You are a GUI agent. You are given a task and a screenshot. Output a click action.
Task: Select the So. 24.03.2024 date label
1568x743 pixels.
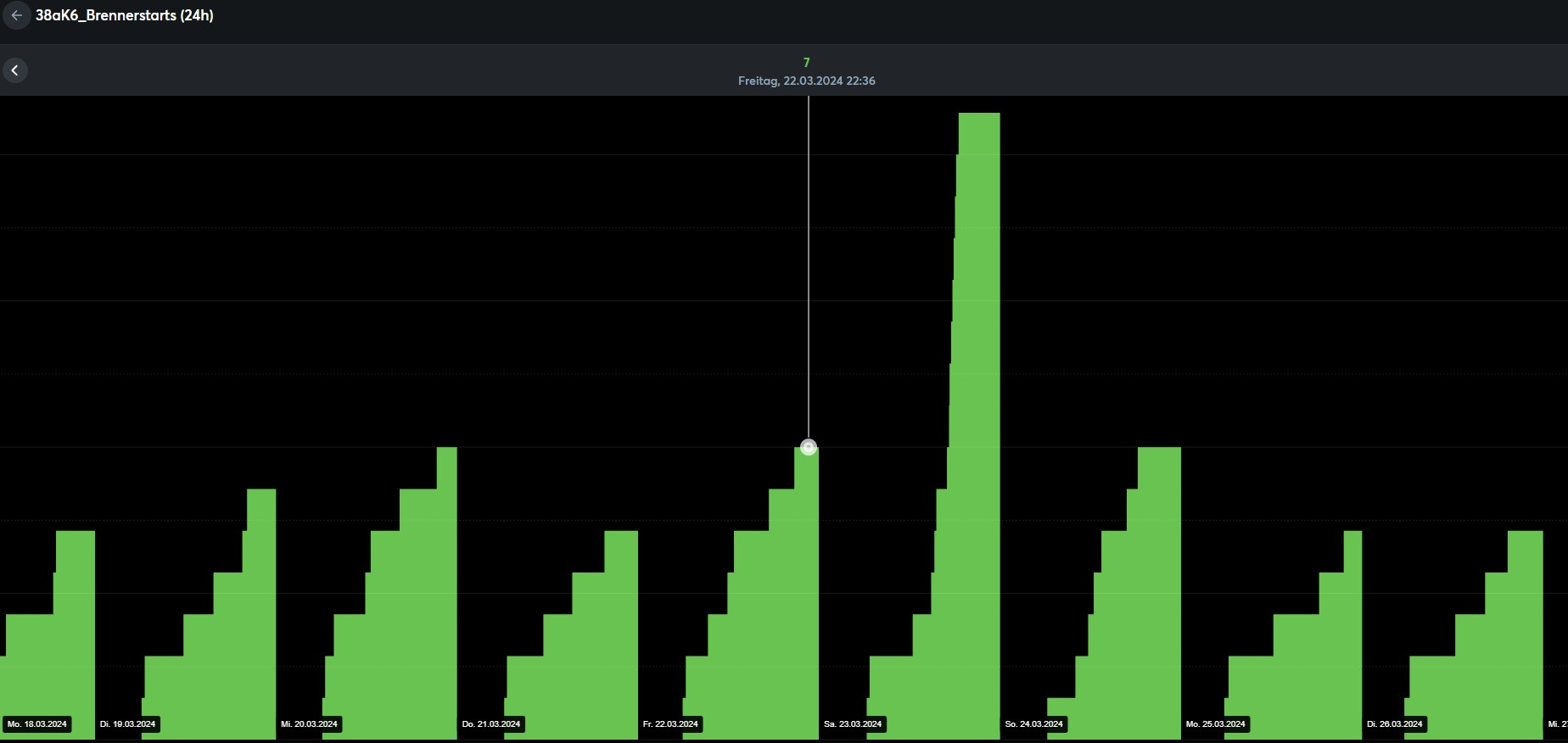(1034, 724)
